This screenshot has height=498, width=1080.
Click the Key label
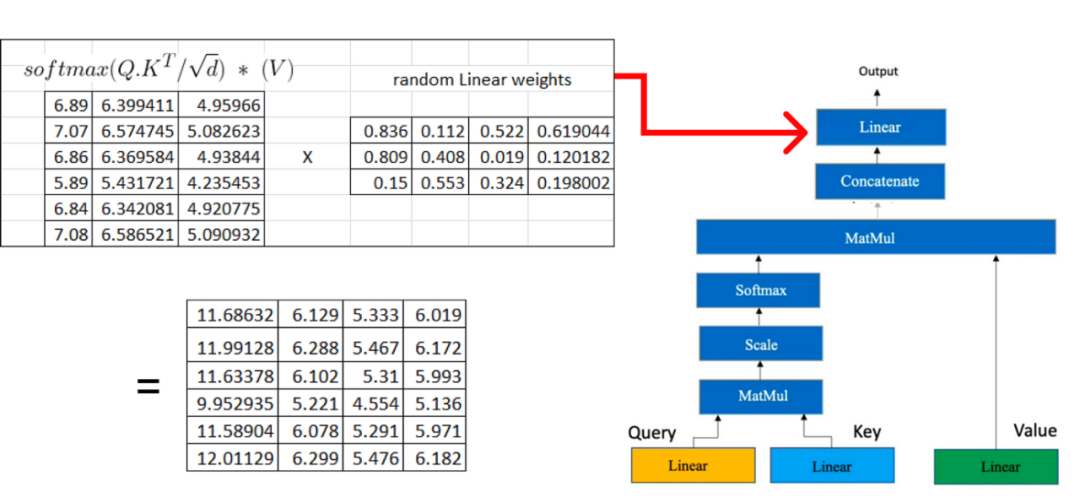tap(867, 432)
